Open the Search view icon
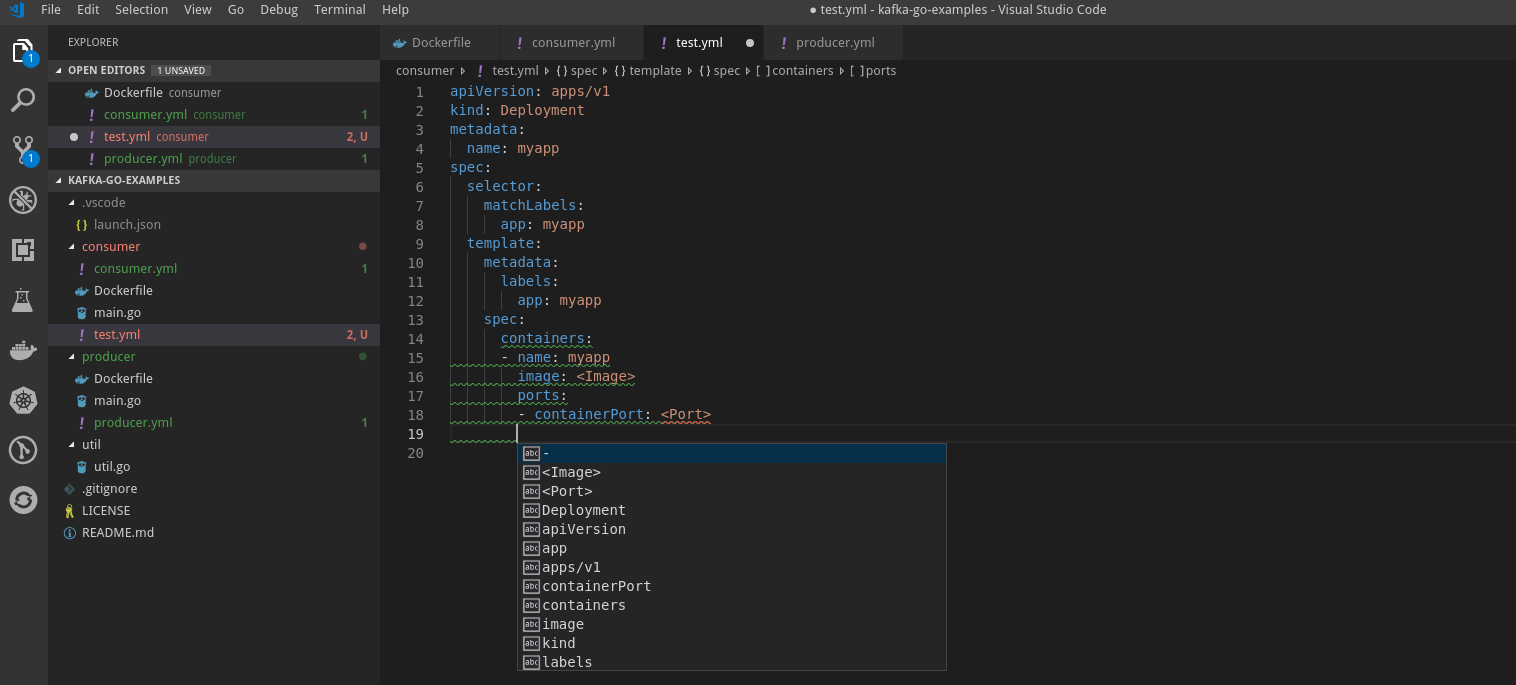The width and height of the screenshot is (1516, 685). pyautogui.click(x=23, y=100)
